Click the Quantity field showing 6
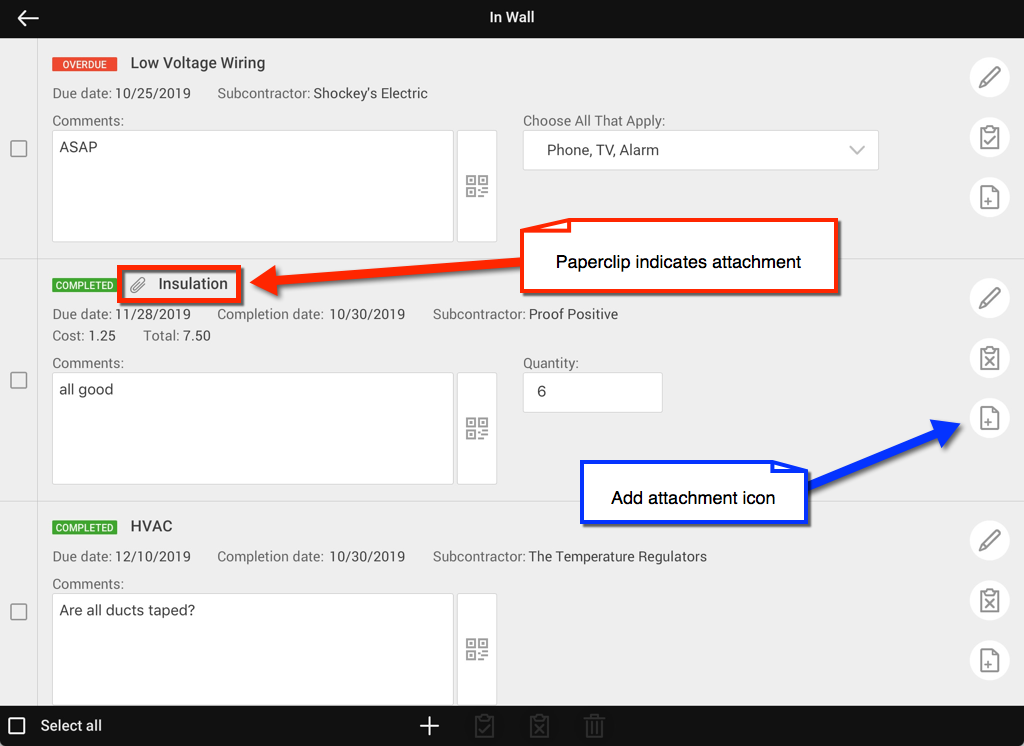Viewport: 1024px width, 746px height. (592, 392)
